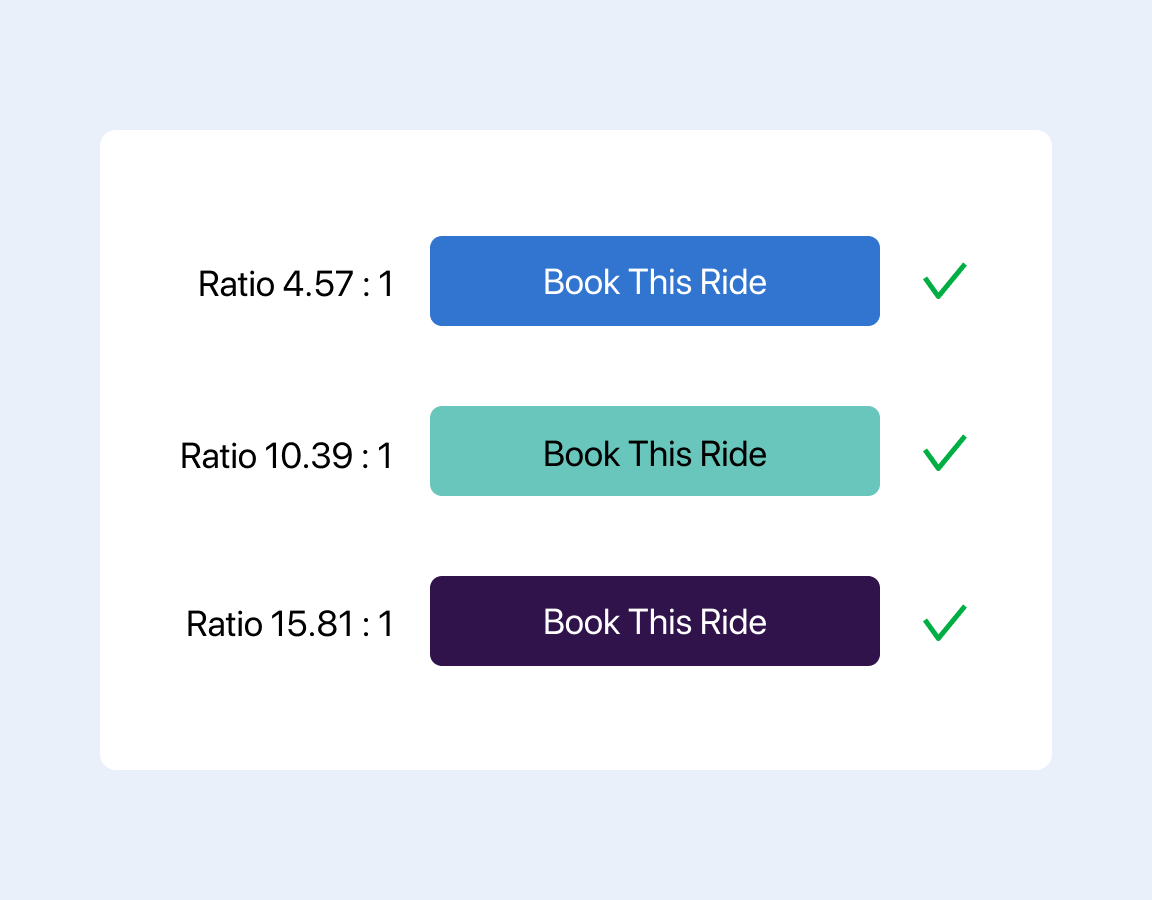Click the "Ratio 15.81 : 1" label

point(290,625)
